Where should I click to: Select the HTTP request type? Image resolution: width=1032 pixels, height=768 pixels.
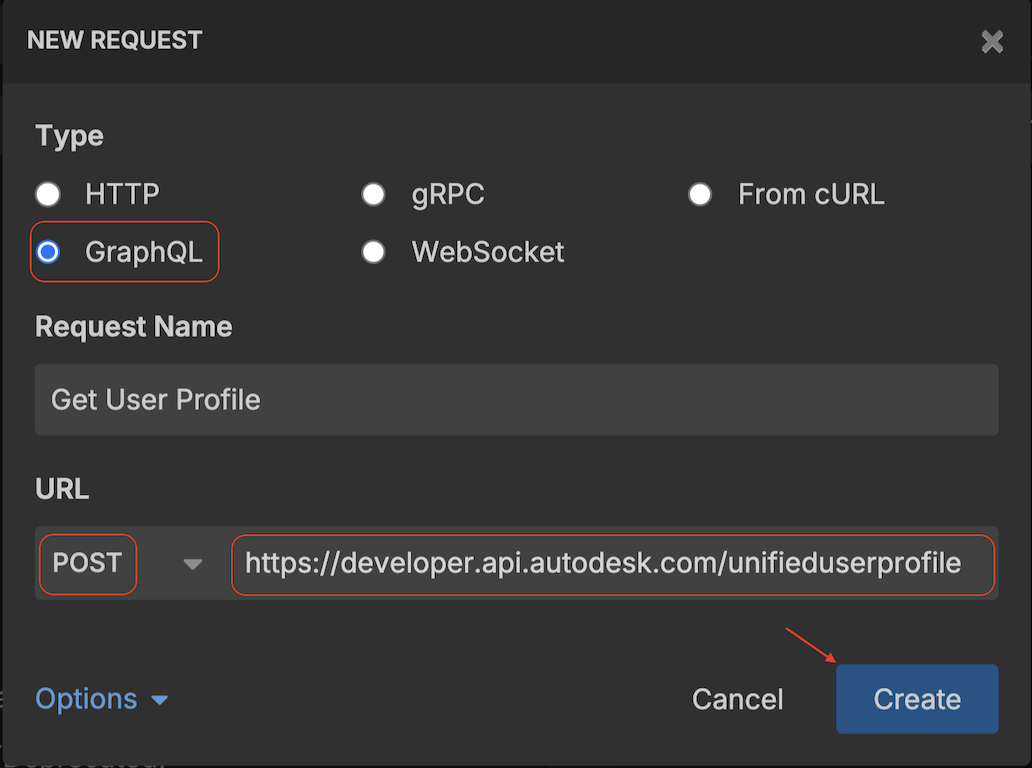(x=48, y=194)
